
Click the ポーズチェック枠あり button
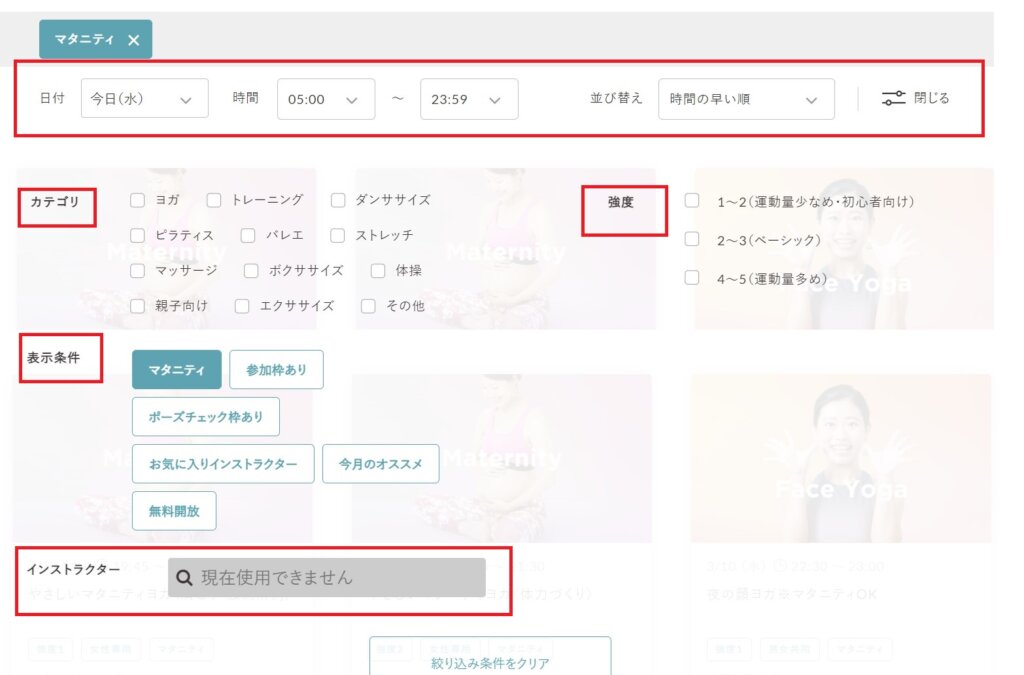pyautogui.click(x=205, y=417)
